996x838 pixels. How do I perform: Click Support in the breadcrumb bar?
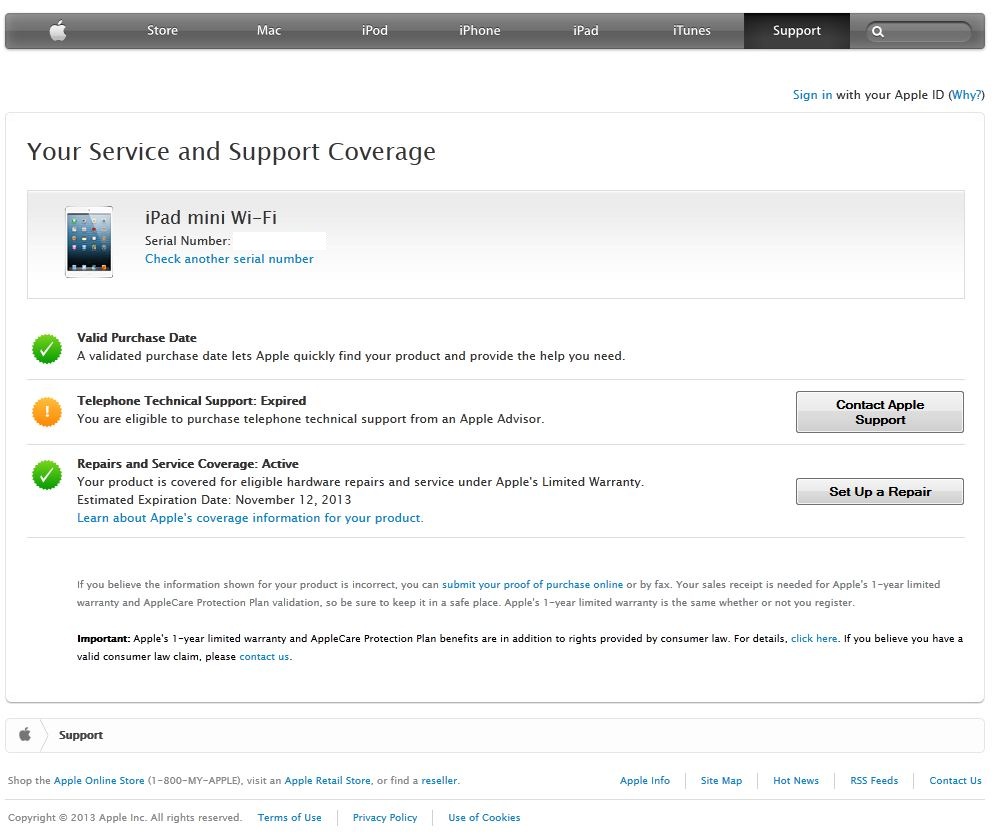point(81,735)
